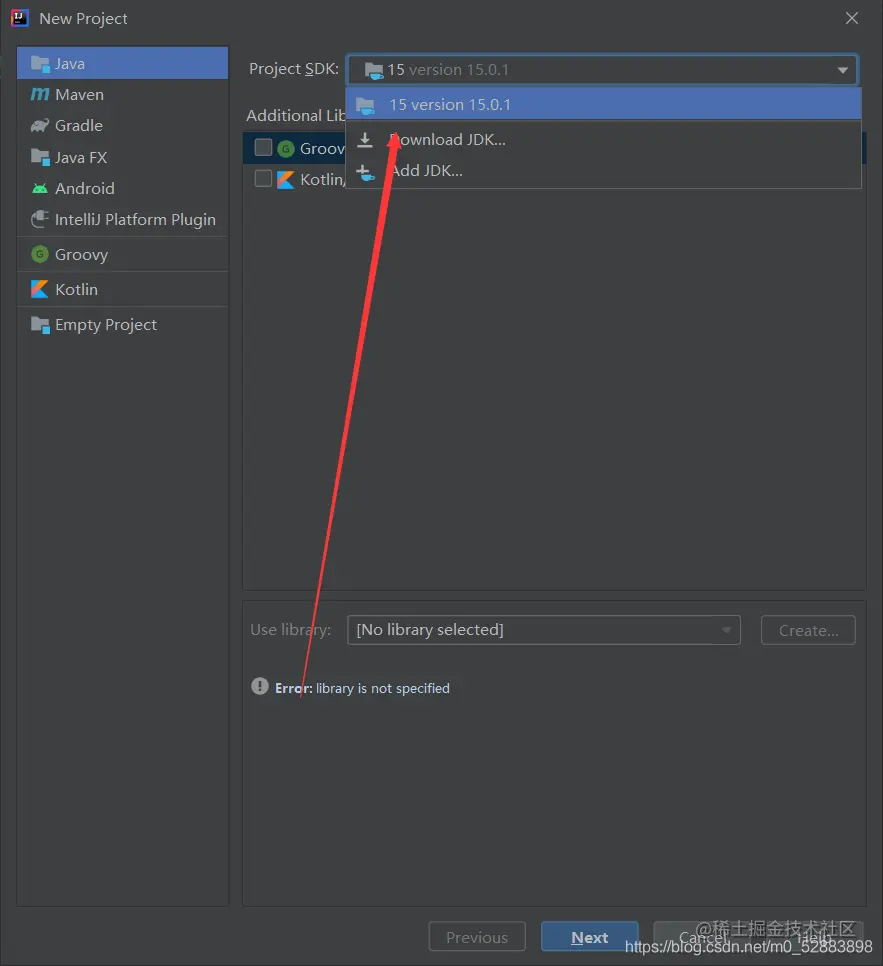Click the green Groovy icon in sidebar
The image size is (883, 966).
(x=40, y=254)
